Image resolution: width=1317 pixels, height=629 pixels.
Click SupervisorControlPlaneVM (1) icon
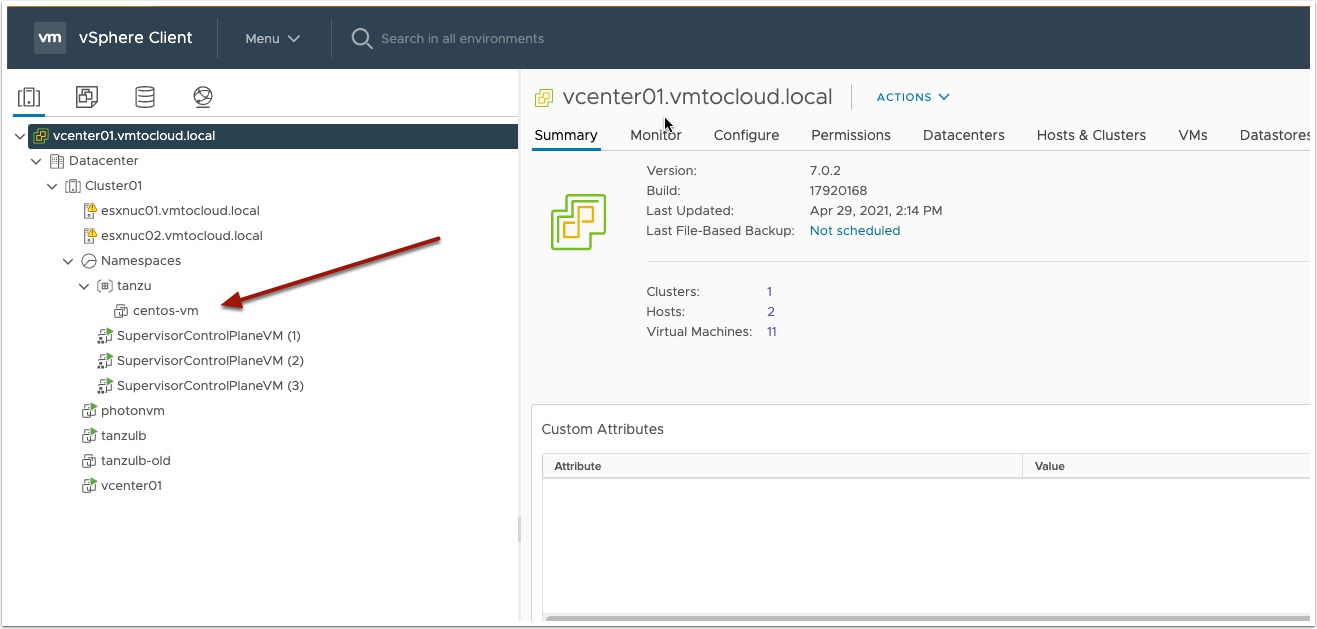click(x=105, y=336)
